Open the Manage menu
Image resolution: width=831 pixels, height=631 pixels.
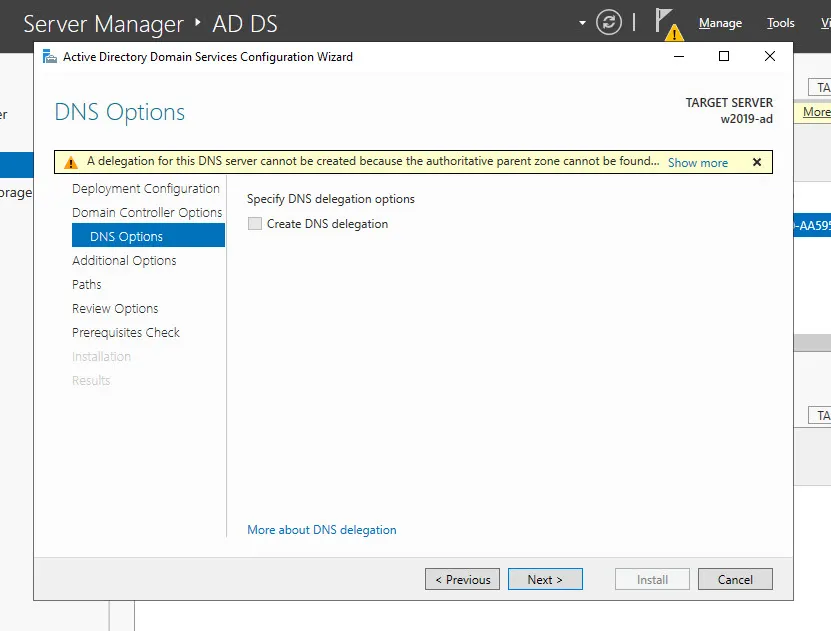(720, 23)
